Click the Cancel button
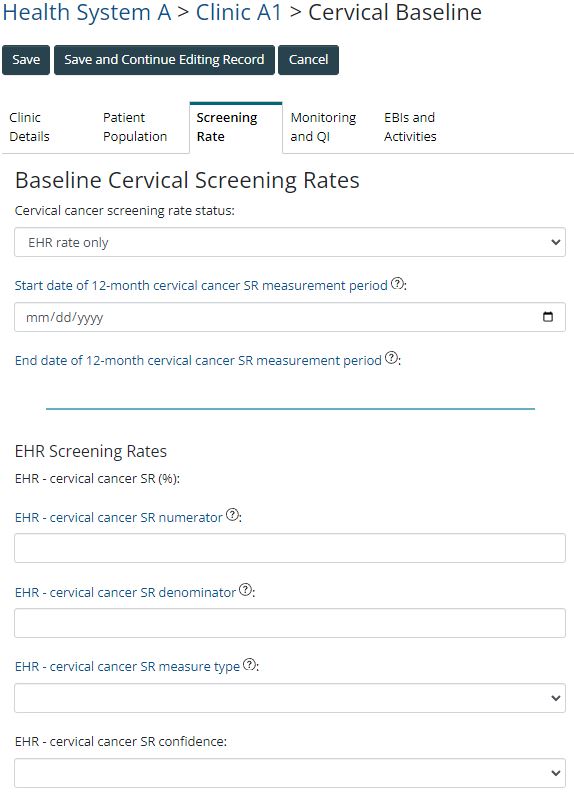The width and height of the screenshot is (574, 799). tap(308, 60)
